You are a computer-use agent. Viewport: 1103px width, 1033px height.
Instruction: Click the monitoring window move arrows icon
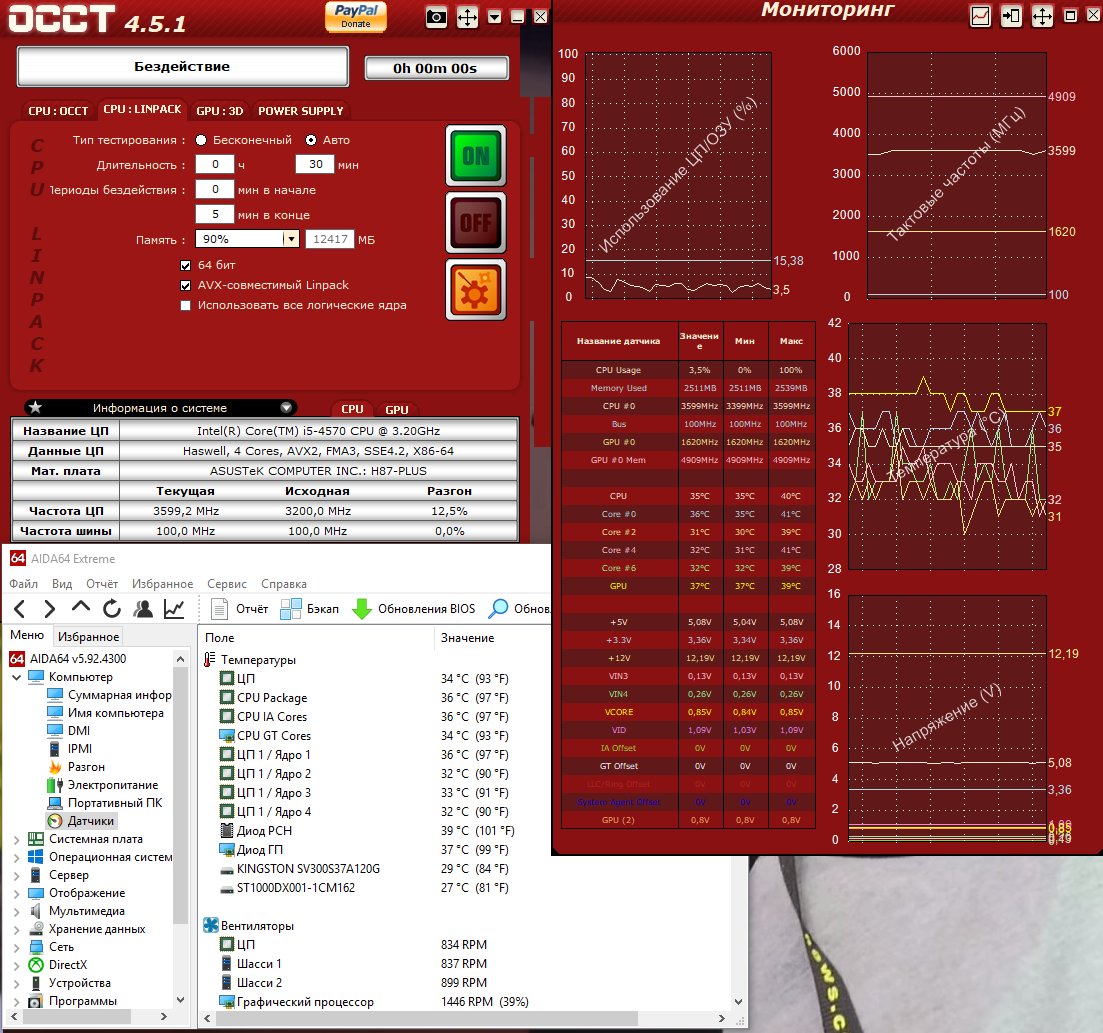[1042, 15]
